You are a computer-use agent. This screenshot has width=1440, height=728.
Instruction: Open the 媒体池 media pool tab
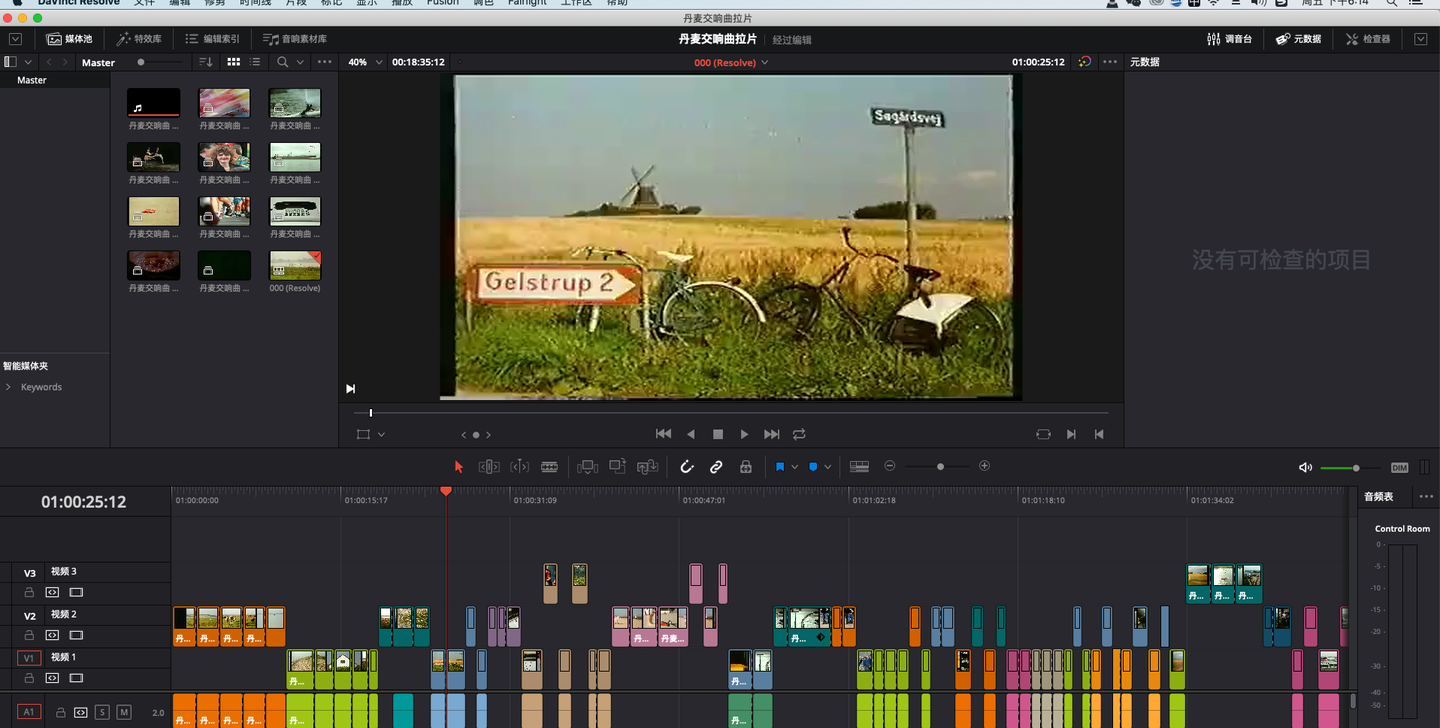pos(69,39)
